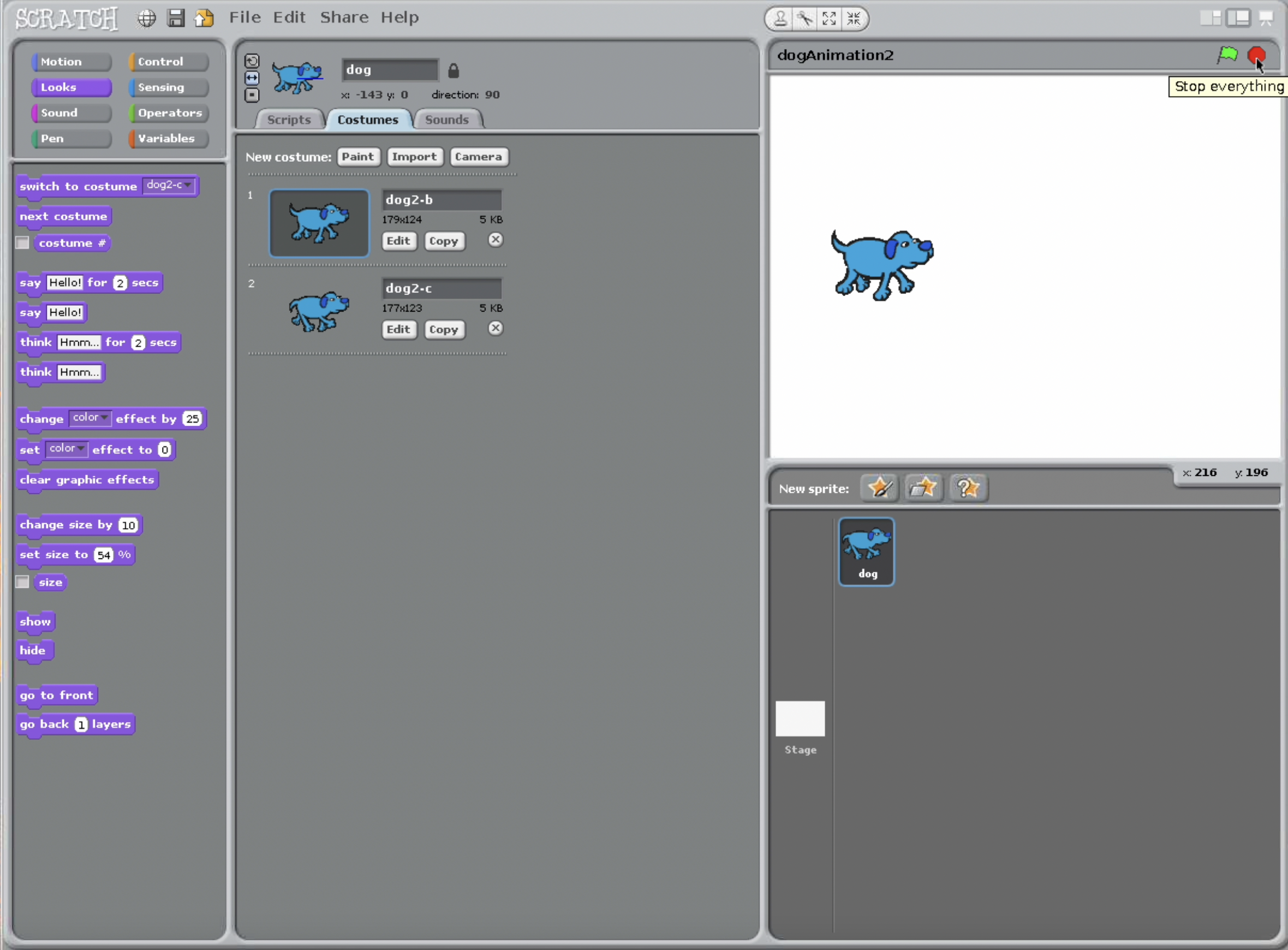
Task: Switch to the Scripts tab
Action: coord(289,120)
